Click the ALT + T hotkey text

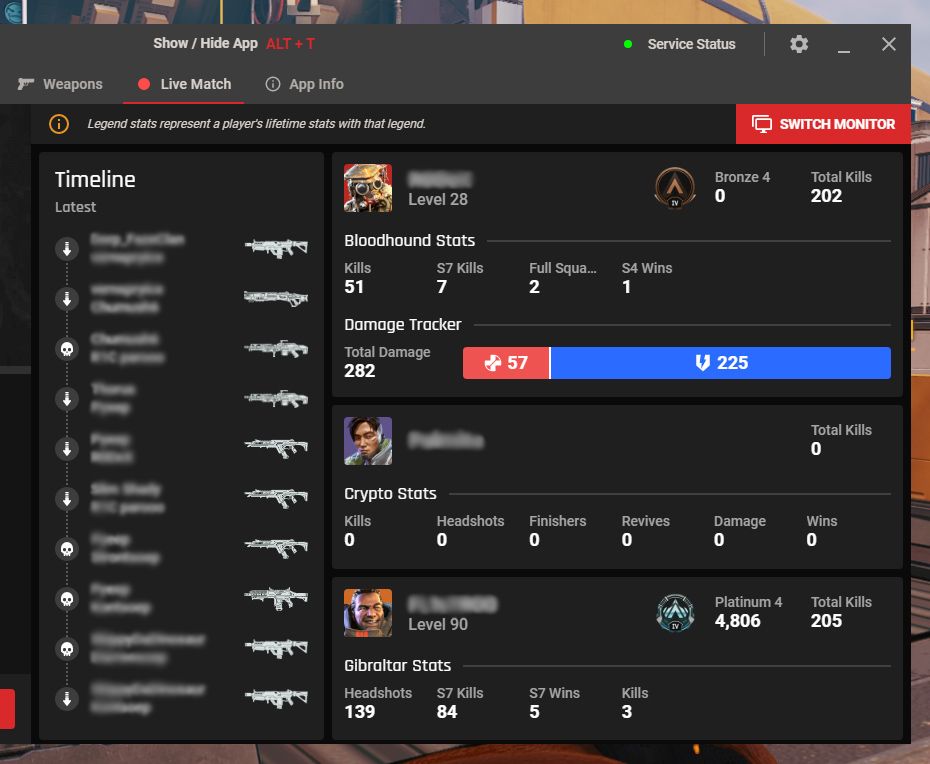(x=291, y=44)
